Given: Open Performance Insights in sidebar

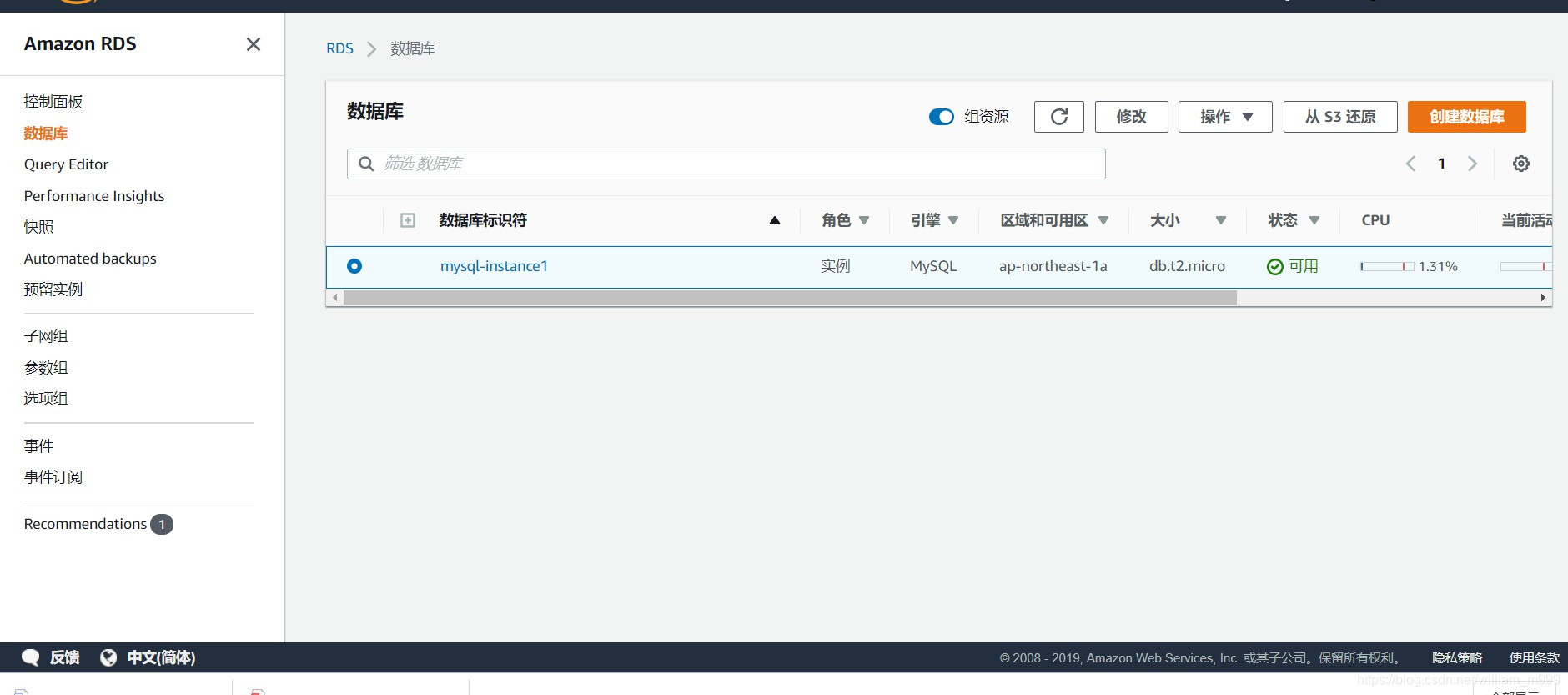Looking at the screenshot, I should [94, 196].
